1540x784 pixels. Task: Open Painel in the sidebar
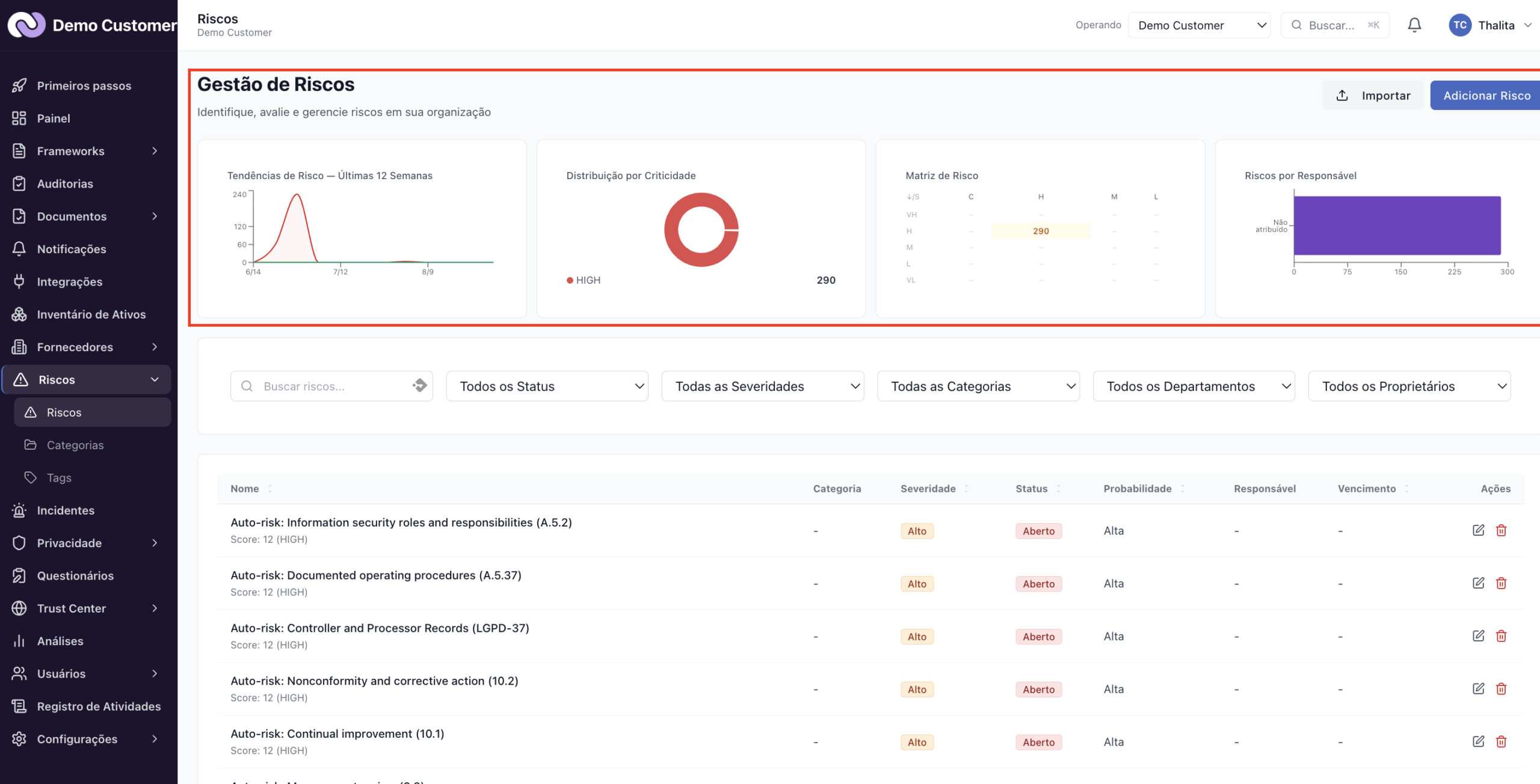87,118
